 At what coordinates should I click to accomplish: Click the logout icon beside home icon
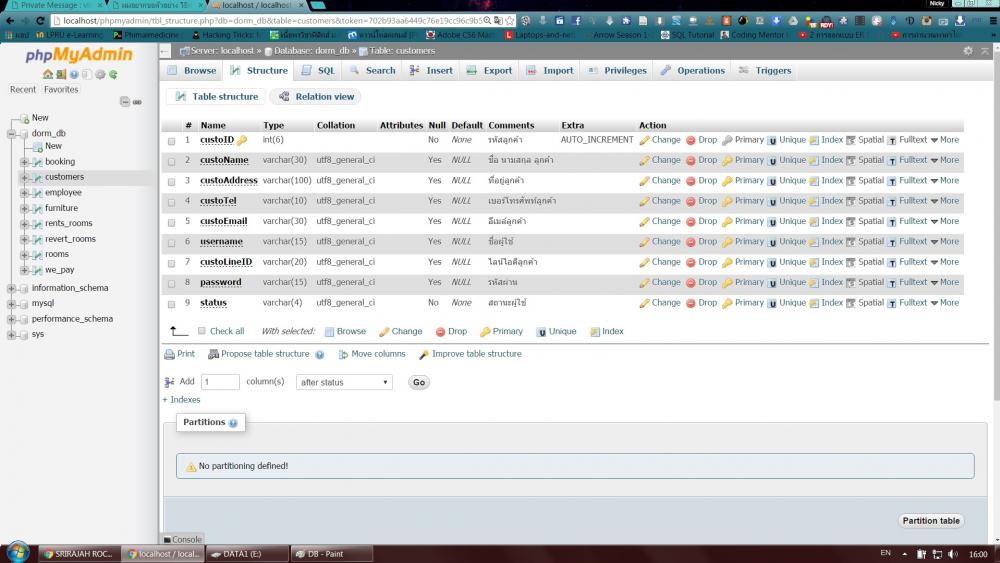(61, 75)
